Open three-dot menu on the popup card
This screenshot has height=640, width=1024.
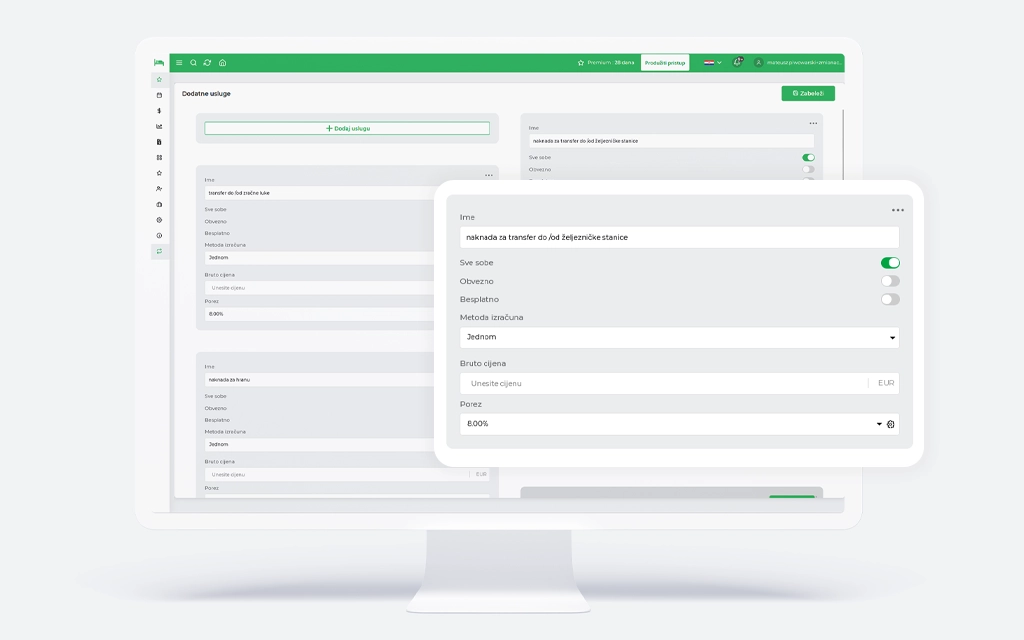coord(897,210)
